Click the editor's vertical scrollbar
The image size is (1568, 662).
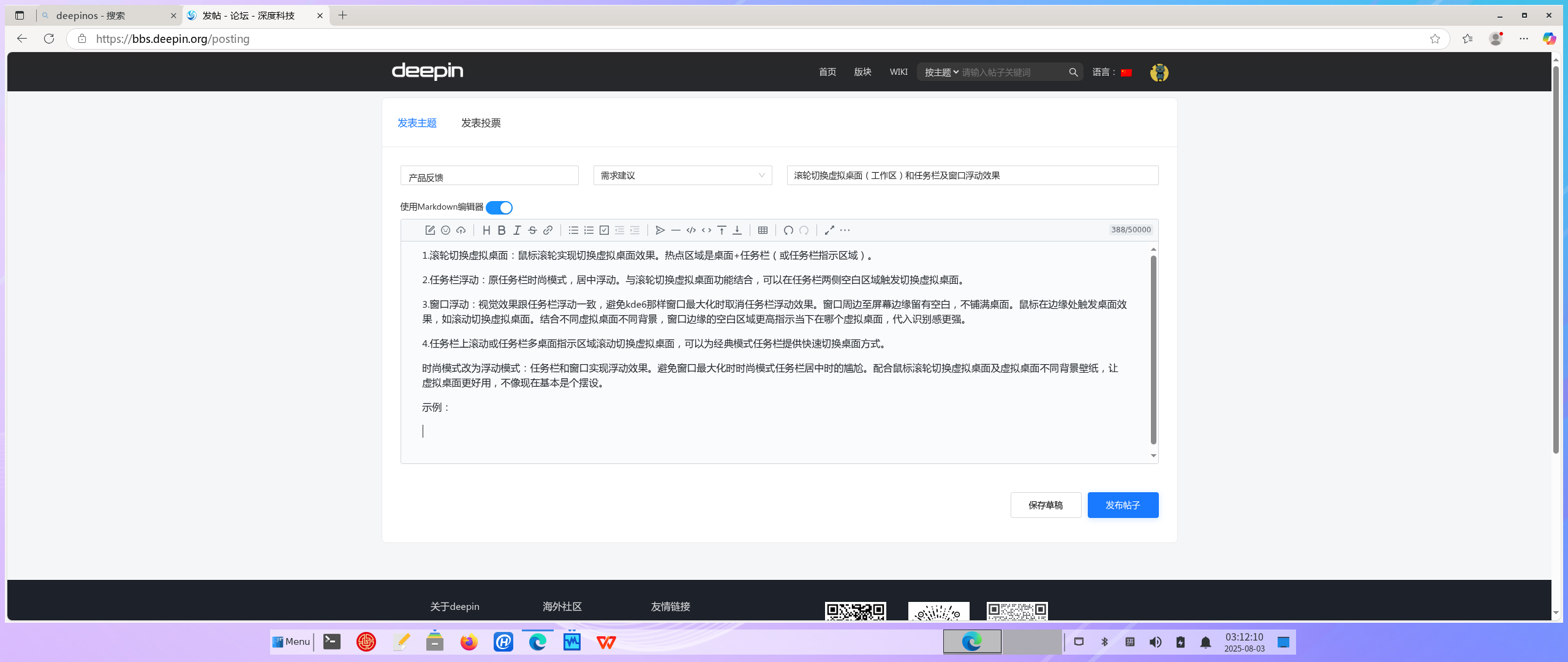(1153, 349)
